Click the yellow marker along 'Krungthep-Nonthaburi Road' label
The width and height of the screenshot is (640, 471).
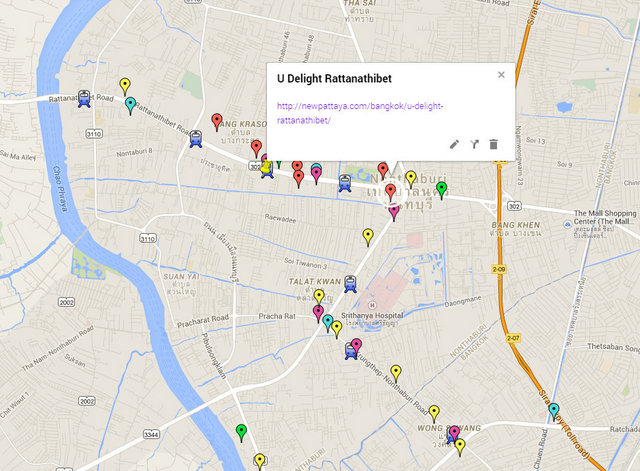click(396, 374)
